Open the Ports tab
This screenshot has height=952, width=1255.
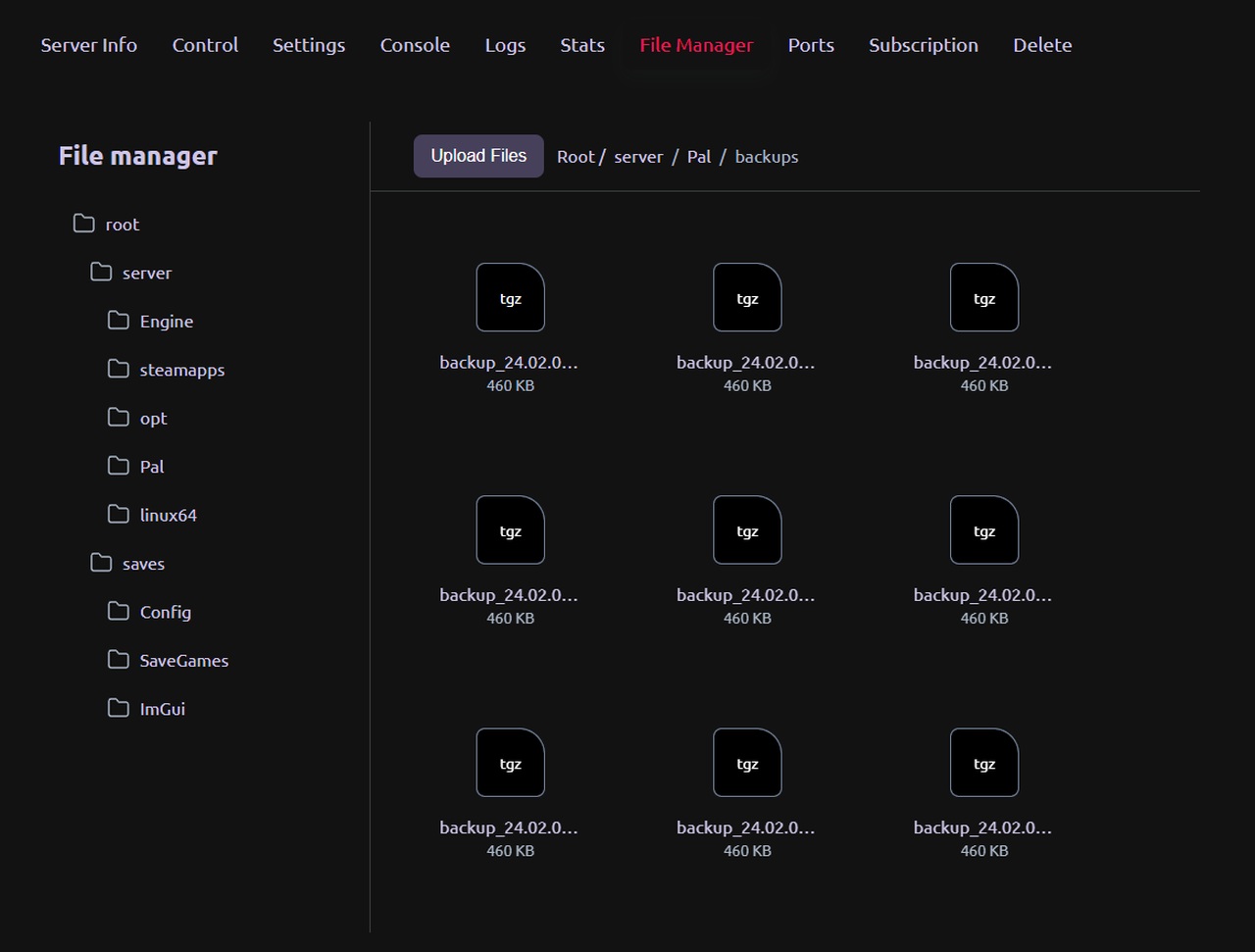[811, 45]
